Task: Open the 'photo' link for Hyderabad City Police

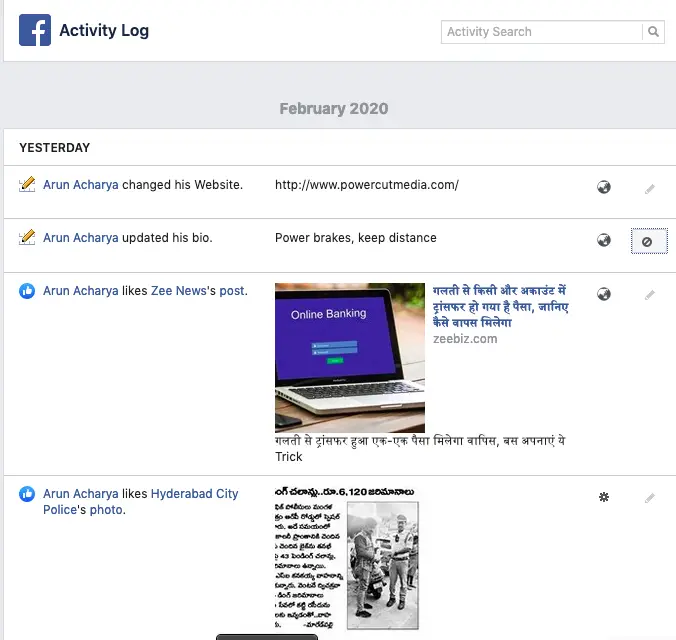Action: tap(106, 510)
